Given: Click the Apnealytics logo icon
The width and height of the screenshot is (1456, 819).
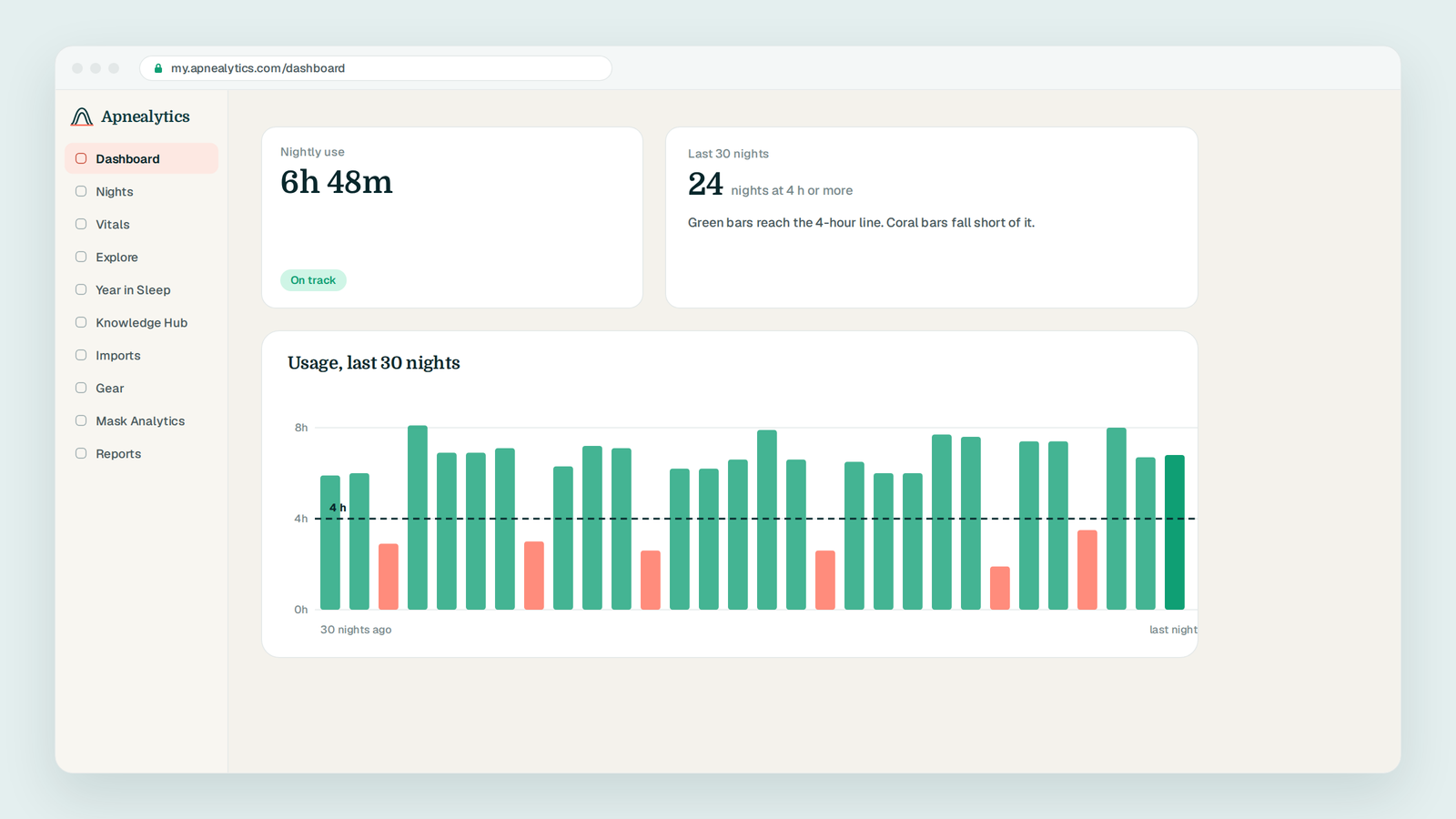Looking at the screenshot, I should coord(82,116).
